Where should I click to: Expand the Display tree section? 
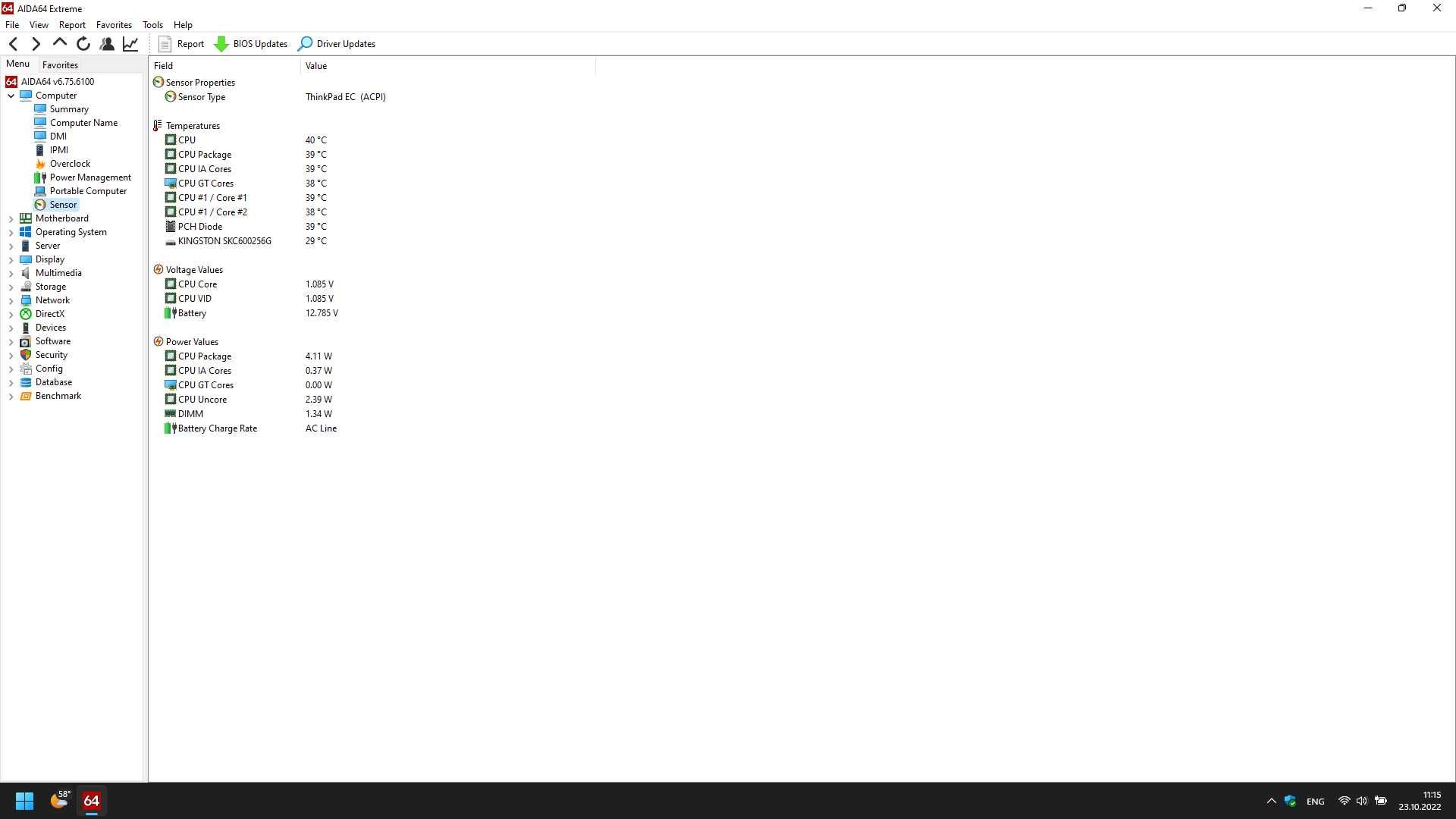tap(11, 259)
